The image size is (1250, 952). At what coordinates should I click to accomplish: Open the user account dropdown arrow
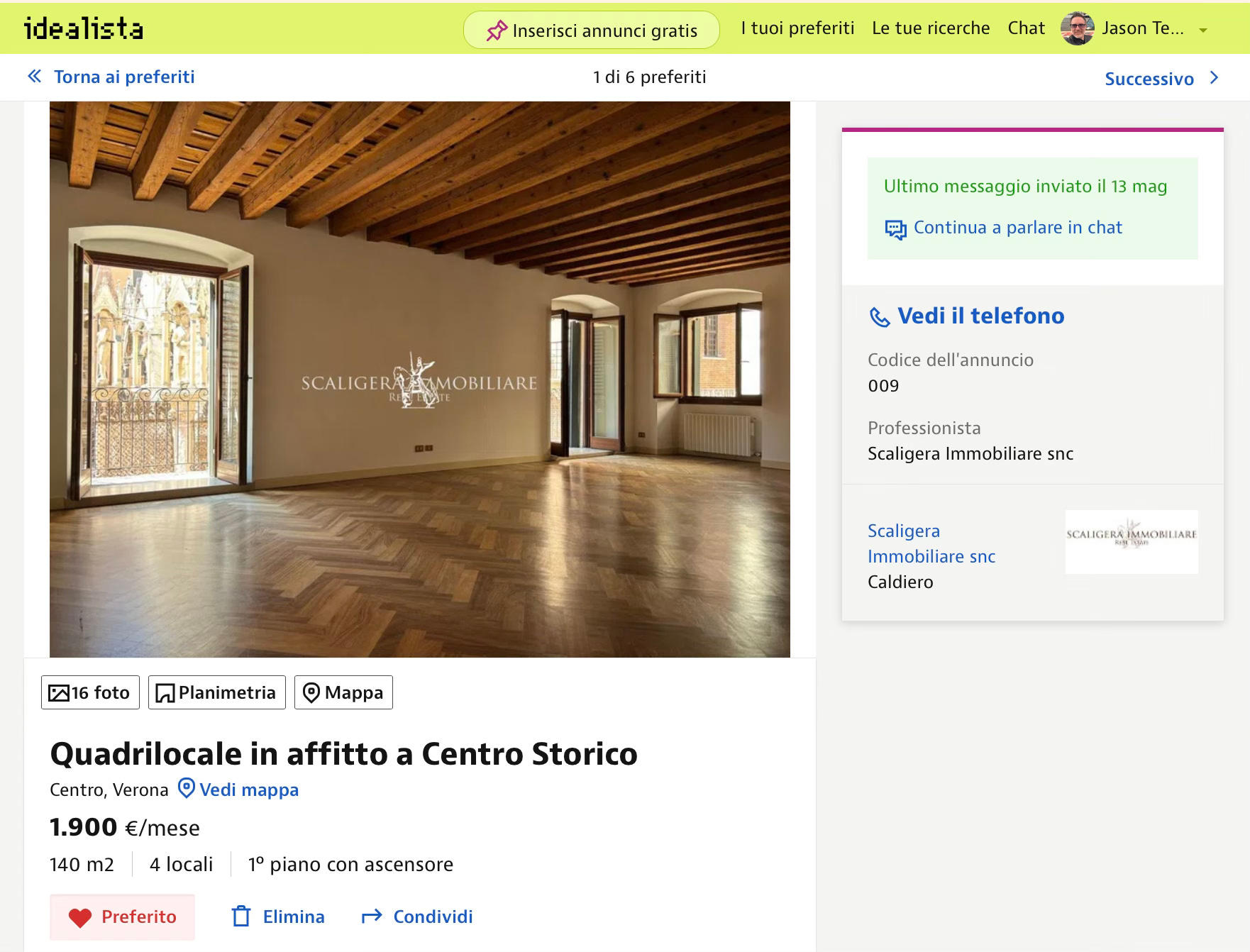point(1202,31)
